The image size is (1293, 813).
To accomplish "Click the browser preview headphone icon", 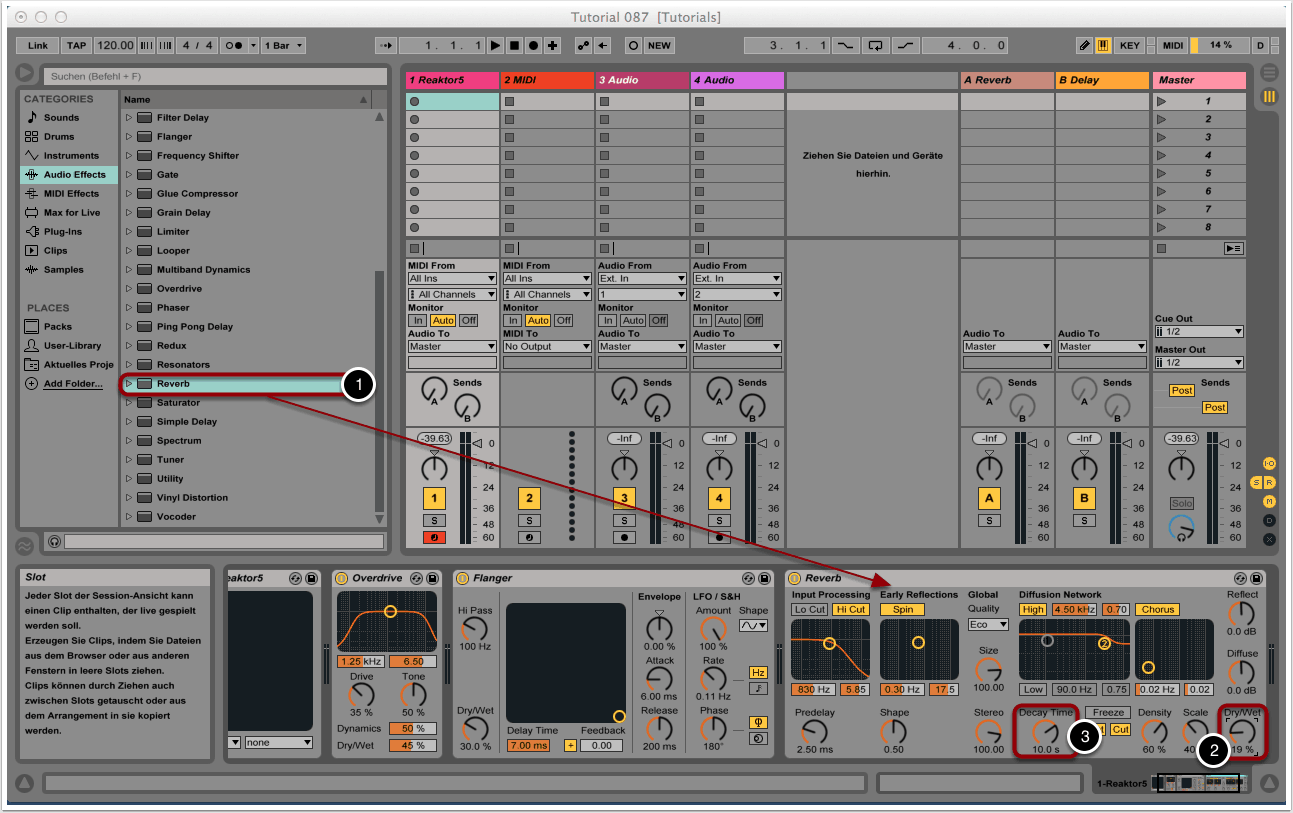I will (54, 541).
